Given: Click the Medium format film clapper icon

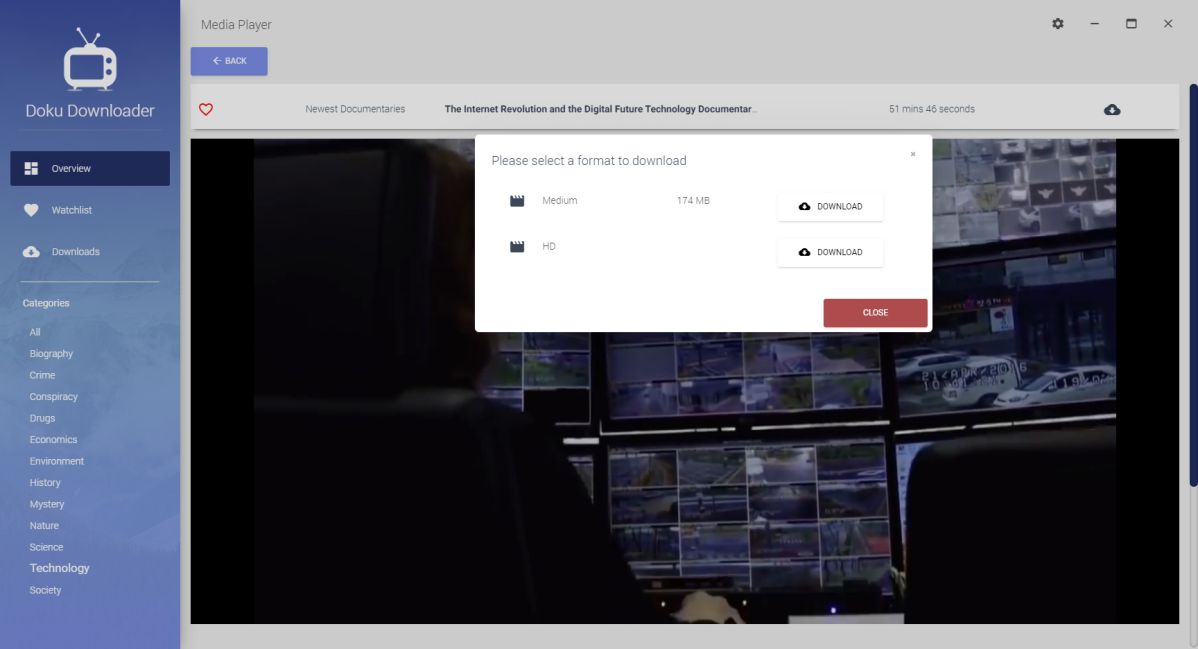Looking at the screenshot, I should pos(517,201).
